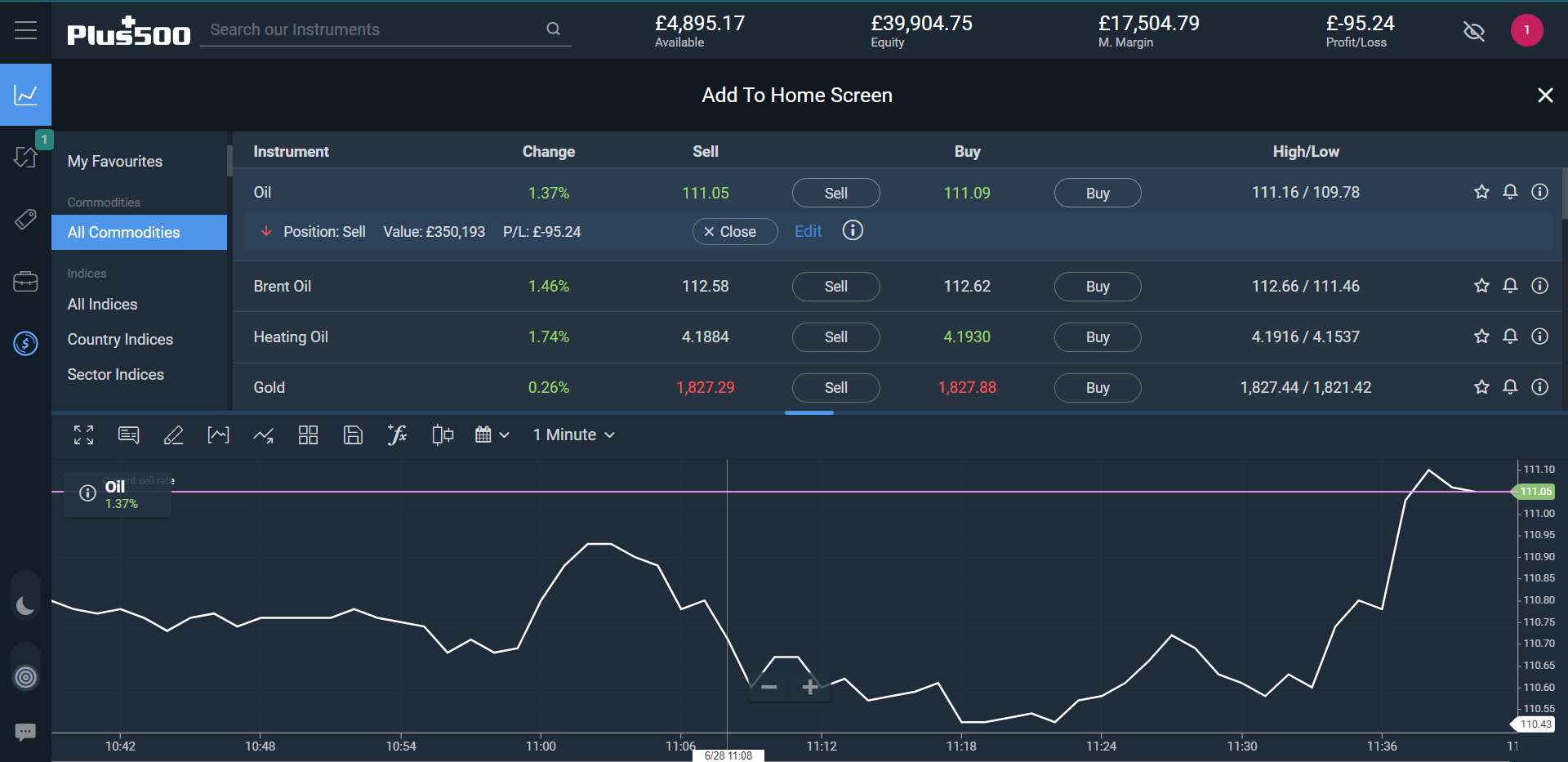Open the closed positions briefcase icon

(25, 282)
